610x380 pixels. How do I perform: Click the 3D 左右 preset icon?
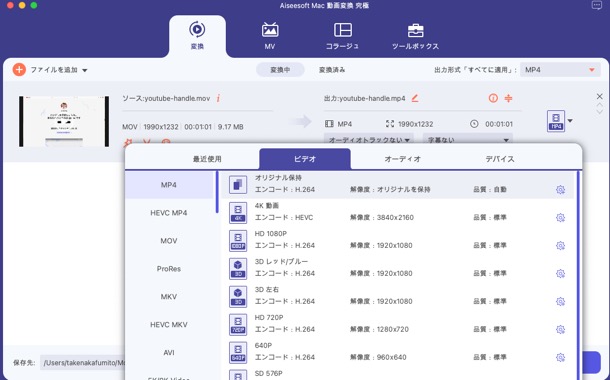(238, 296)
